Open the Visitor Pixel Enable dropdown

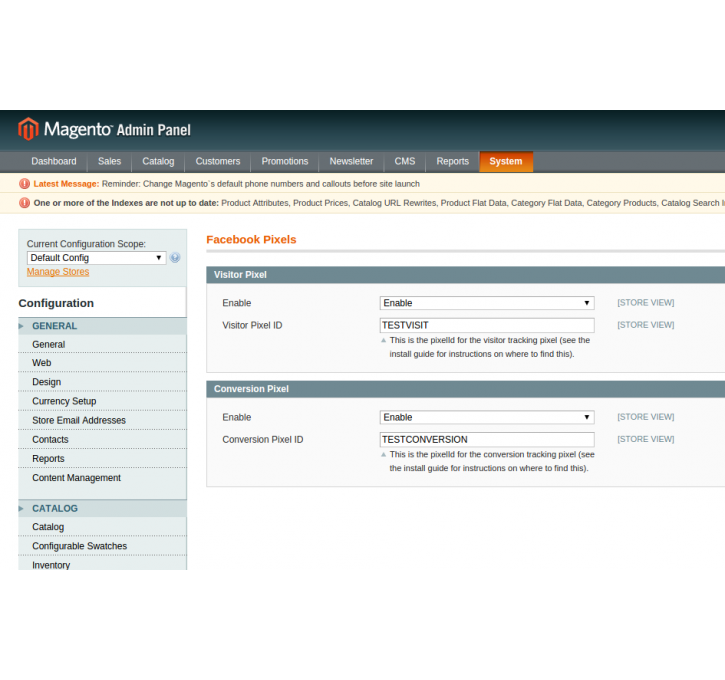pos(487,303)
